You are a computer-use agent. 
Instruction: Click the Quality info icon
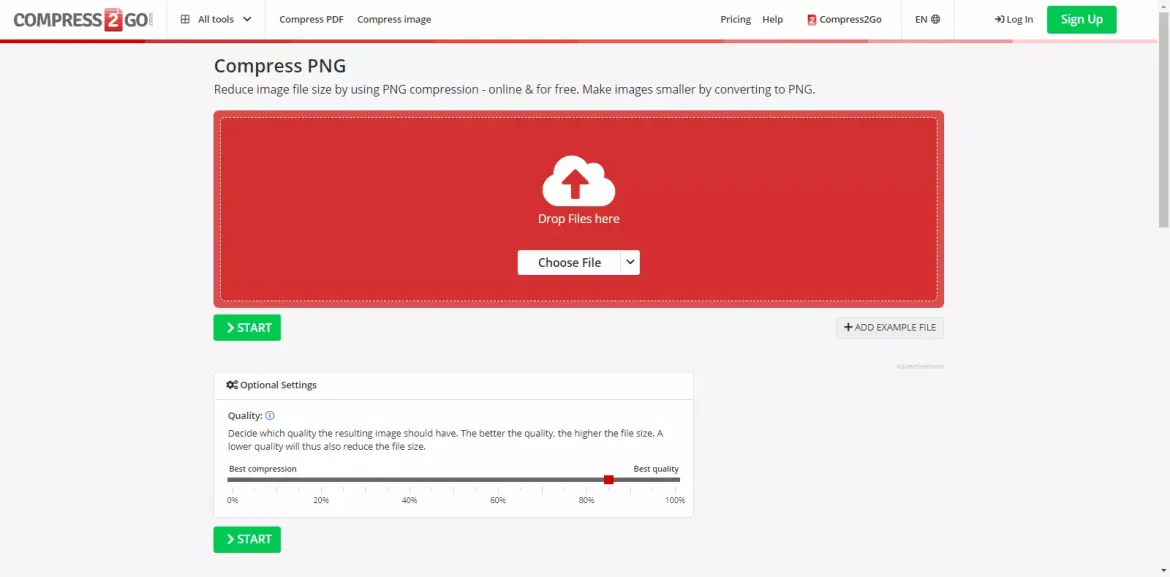[x=270, y=415]
